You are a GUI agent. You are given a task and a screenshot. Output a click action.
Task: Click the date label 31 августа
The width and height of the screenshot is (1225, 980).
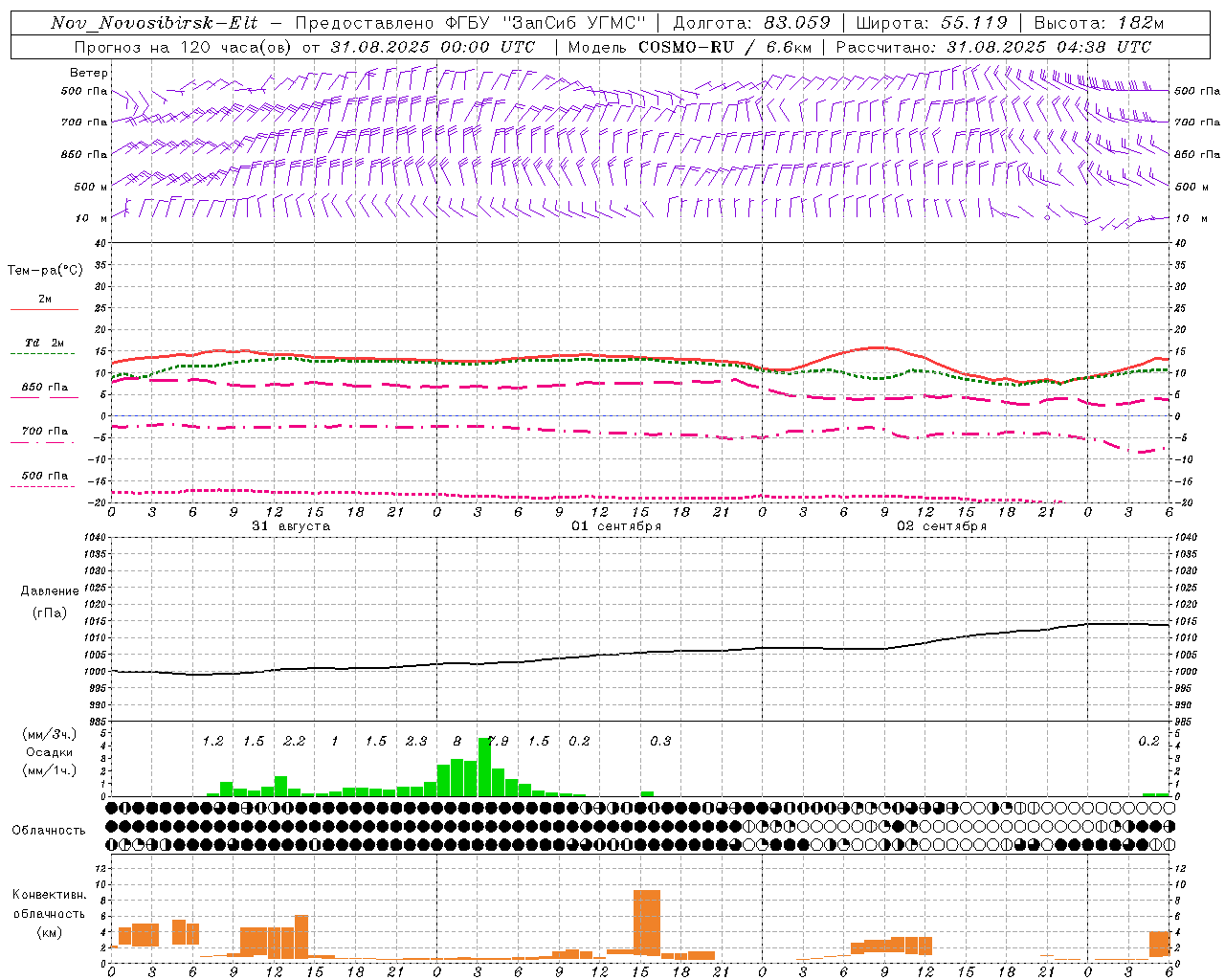291,526
